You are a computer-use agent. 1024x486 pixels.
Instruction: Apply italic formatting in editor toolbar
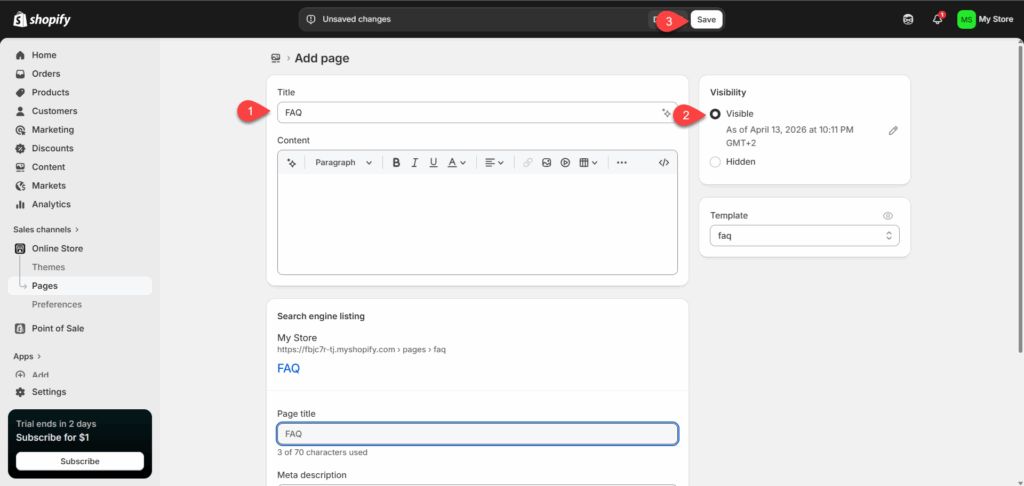point(415,163)
